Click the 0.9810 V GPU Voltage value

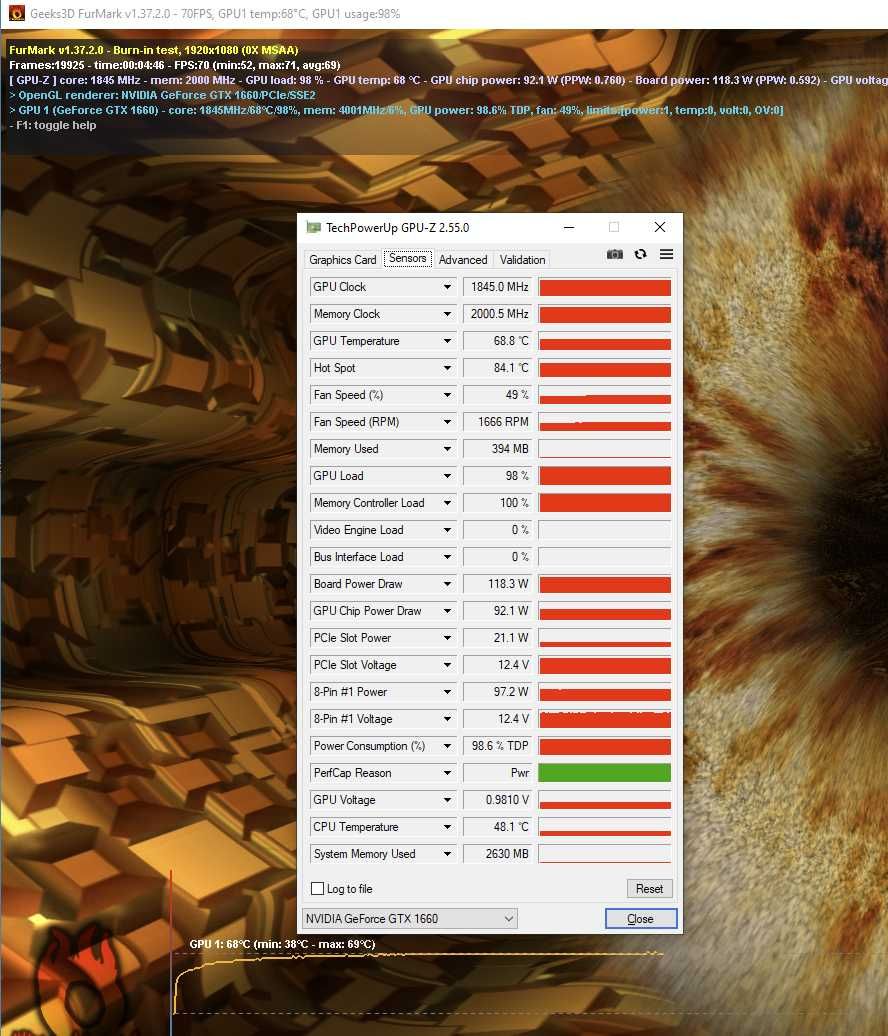point(498,800)
